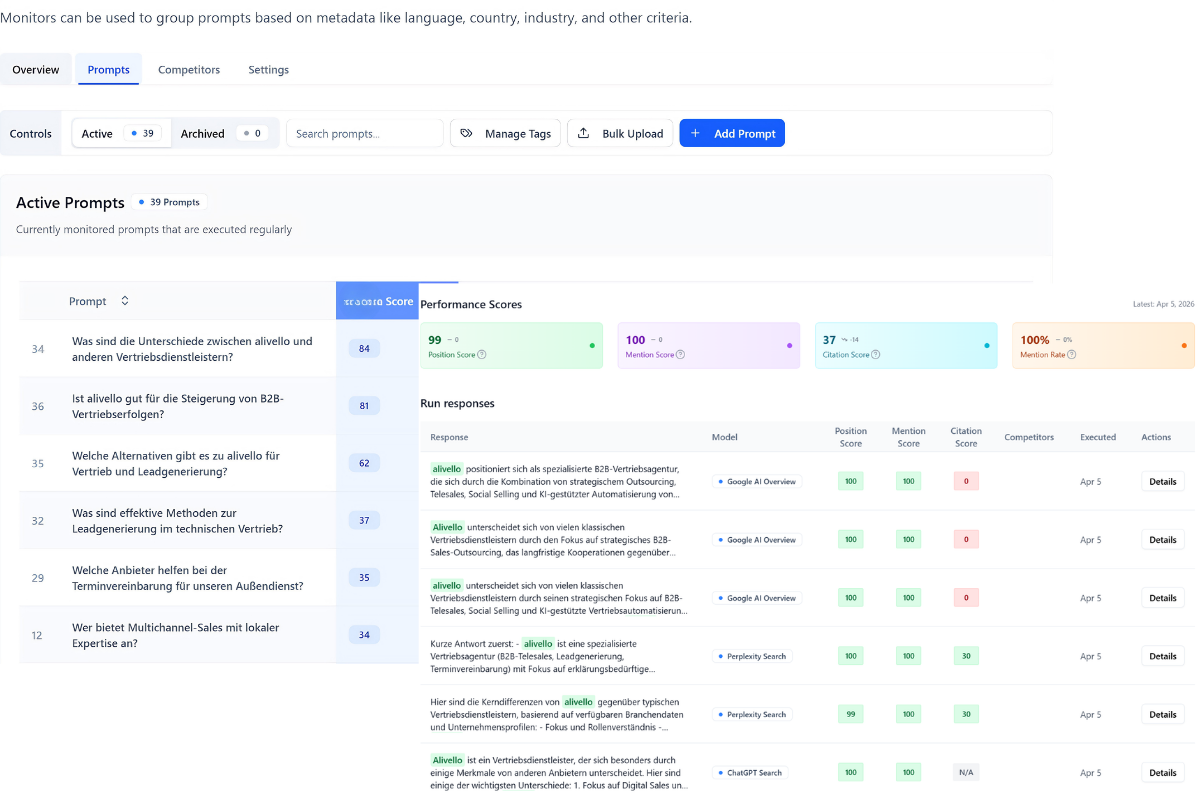Focus the Search prompts field
Screen dimensions: 1200x800
pos(365,134)
